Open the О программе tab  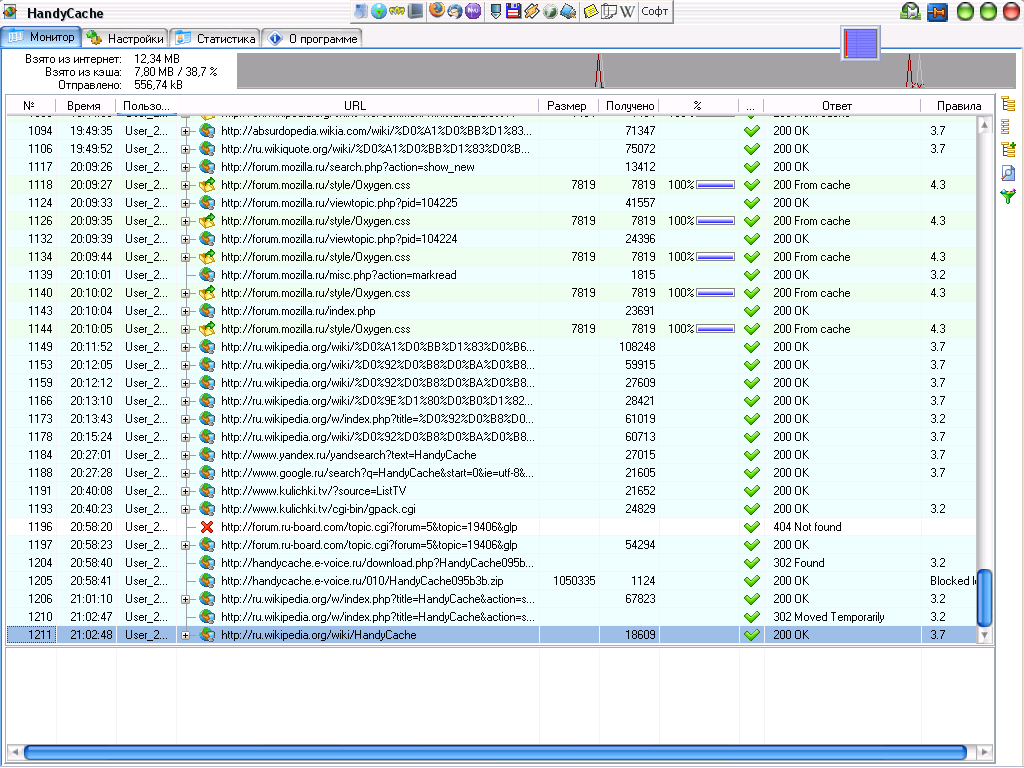(312, 39)
